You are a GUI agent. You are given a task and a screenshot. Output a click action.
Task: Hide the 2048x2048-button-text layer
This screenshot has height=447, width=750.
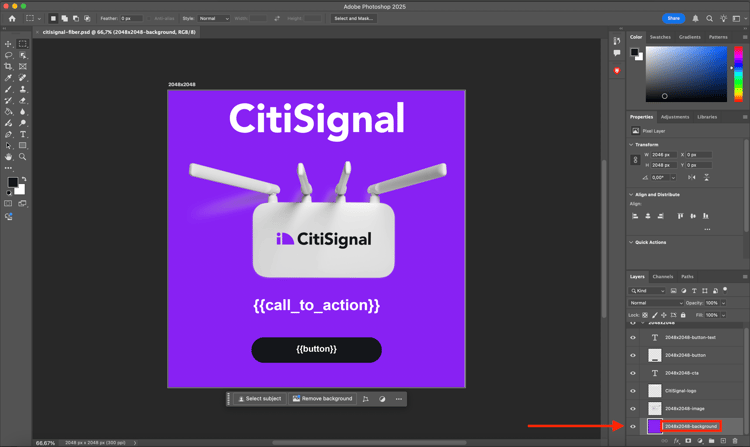tap(633, 338)
